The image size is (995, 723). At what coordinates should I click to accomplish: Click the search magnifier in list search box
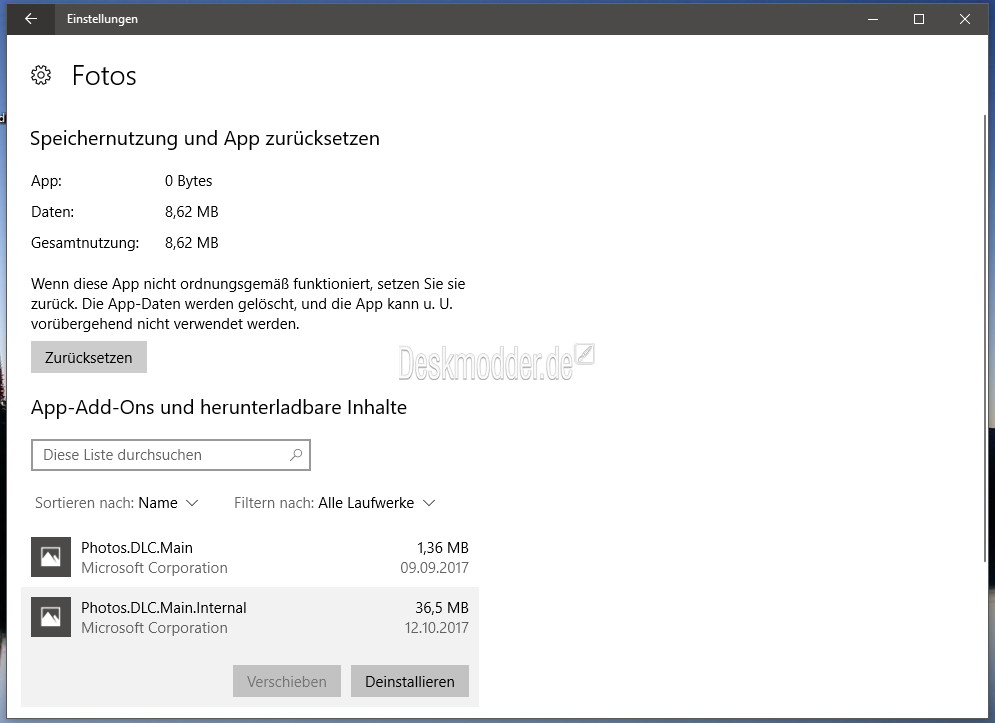pyautogui.click(x=296, y=454)
